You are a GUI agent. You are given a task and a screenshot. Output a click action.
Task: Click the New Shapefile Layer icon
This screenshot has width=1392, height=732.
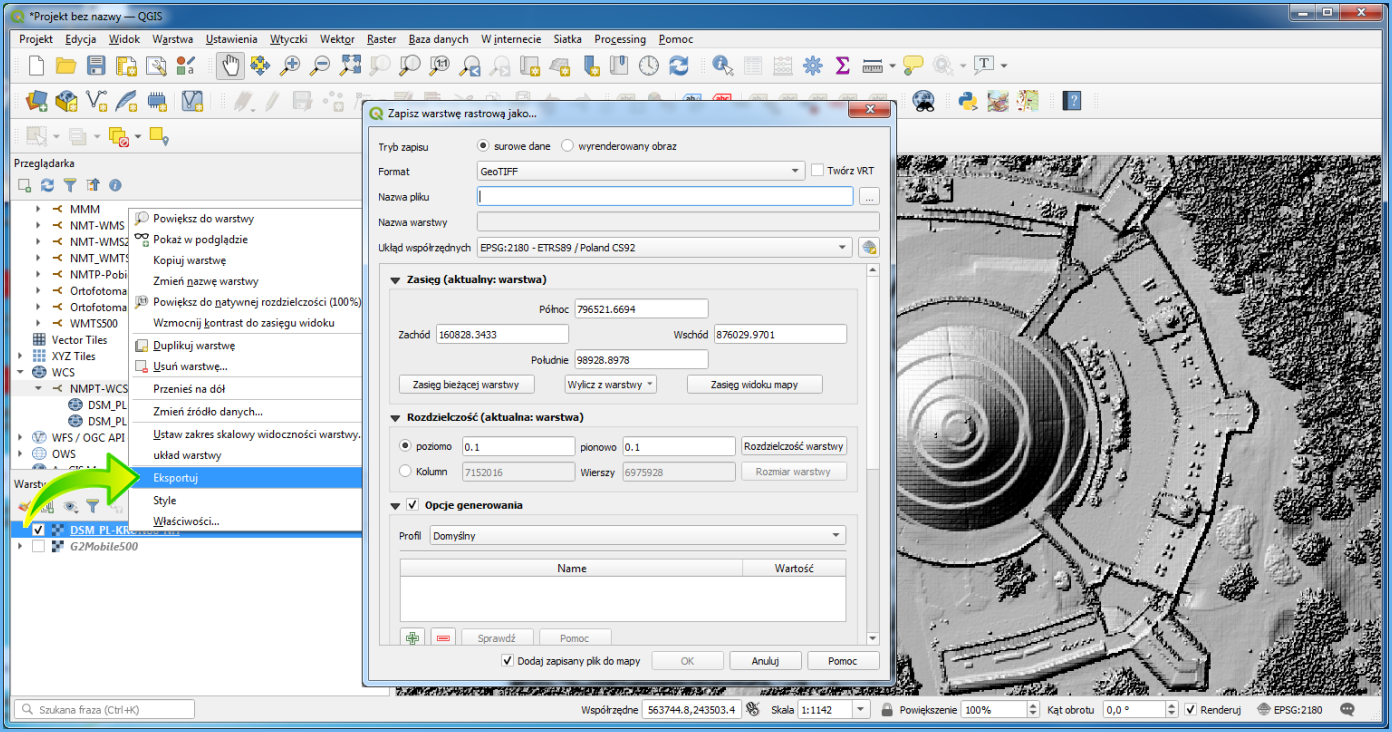[96, 100]
